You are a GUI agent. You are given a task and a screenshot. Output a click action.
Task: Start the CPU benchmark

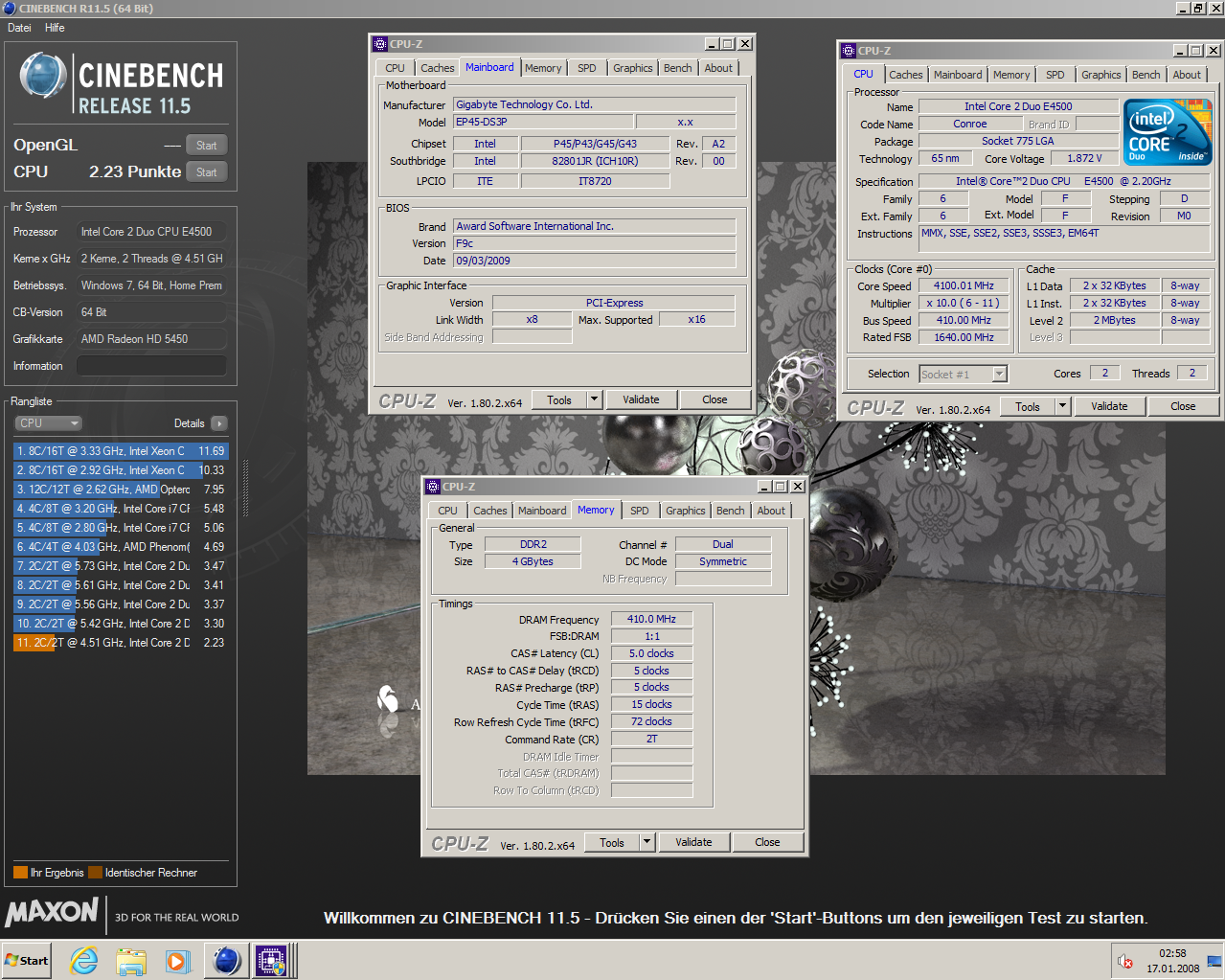point(207,172)
